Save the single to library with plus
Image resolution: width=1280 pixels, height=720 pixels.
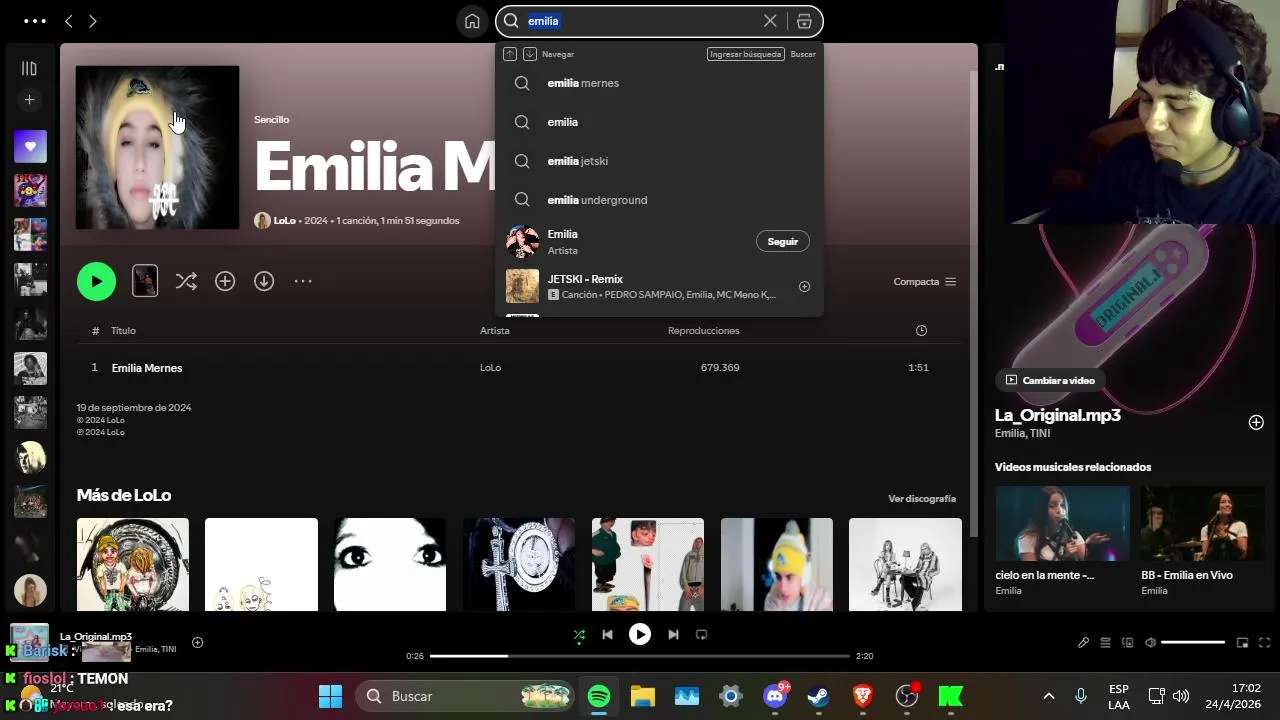pyautogui.click(x=225, y=281)
